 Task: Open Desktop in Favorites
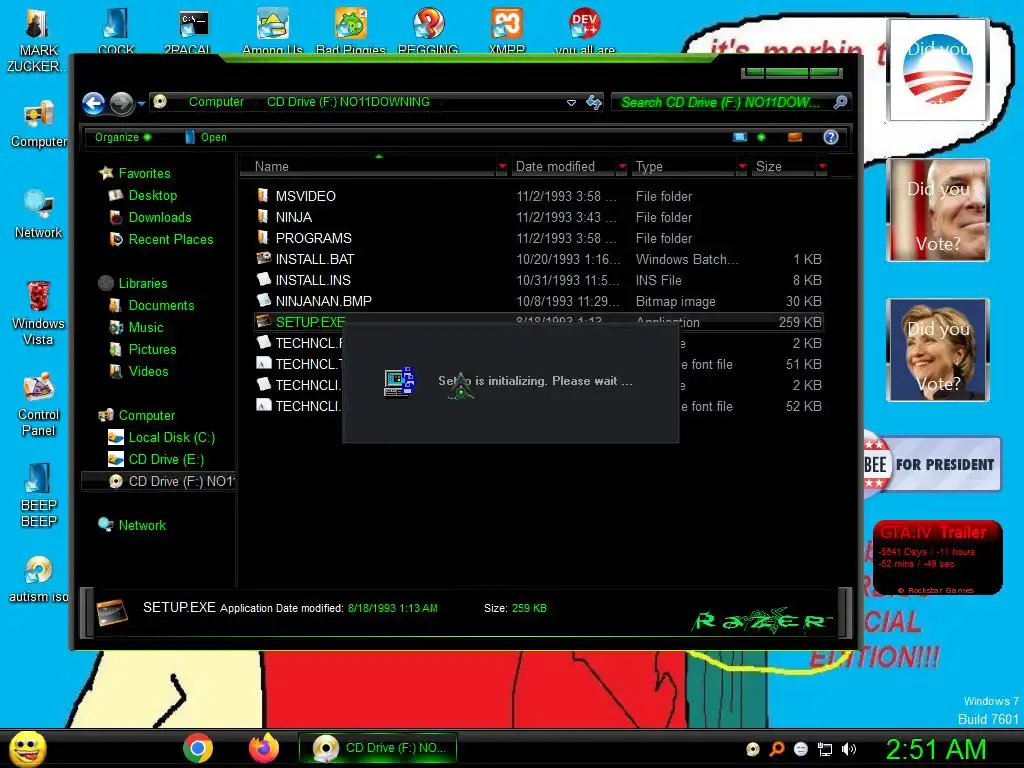pos(152,195)
